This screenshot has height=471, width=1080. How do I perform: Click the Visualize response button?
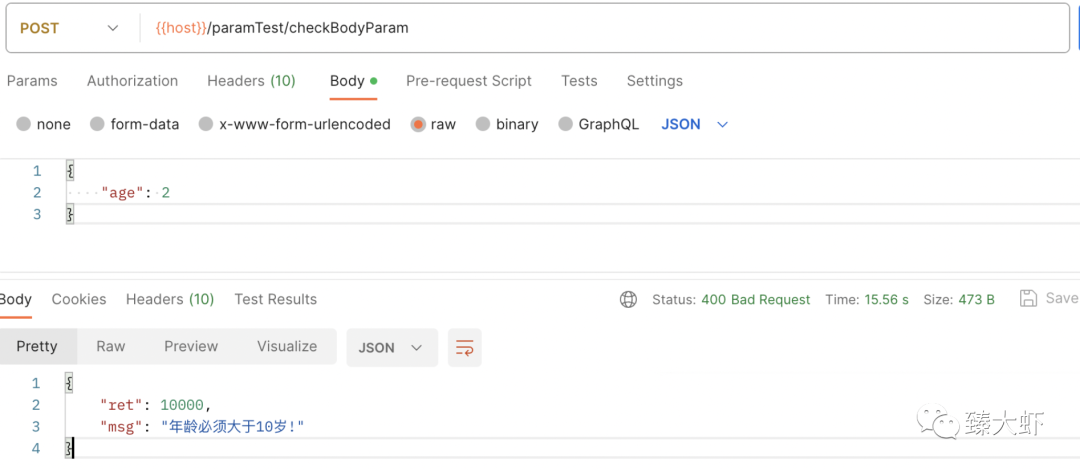pos(287,346)
